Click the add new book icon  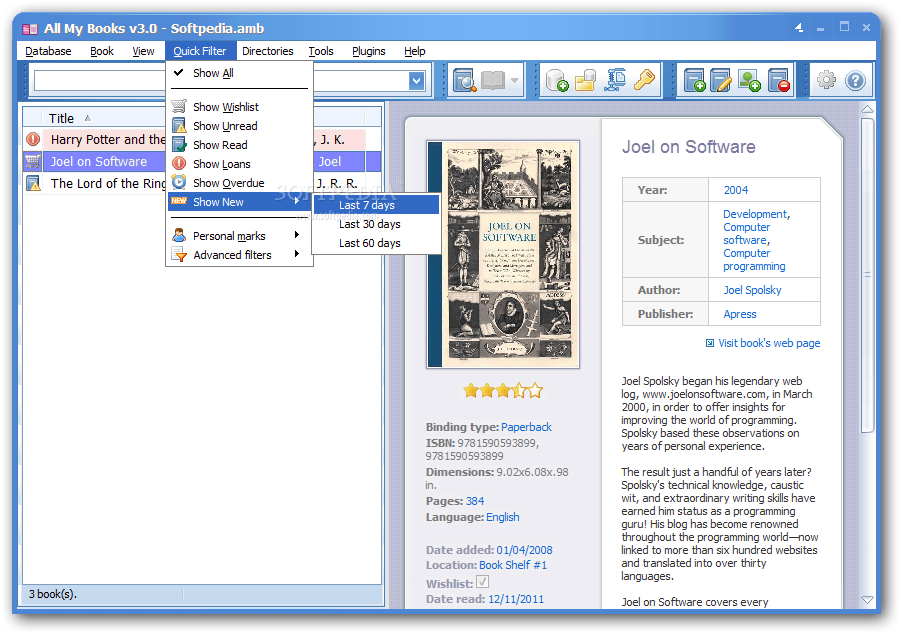click(694, 80)
